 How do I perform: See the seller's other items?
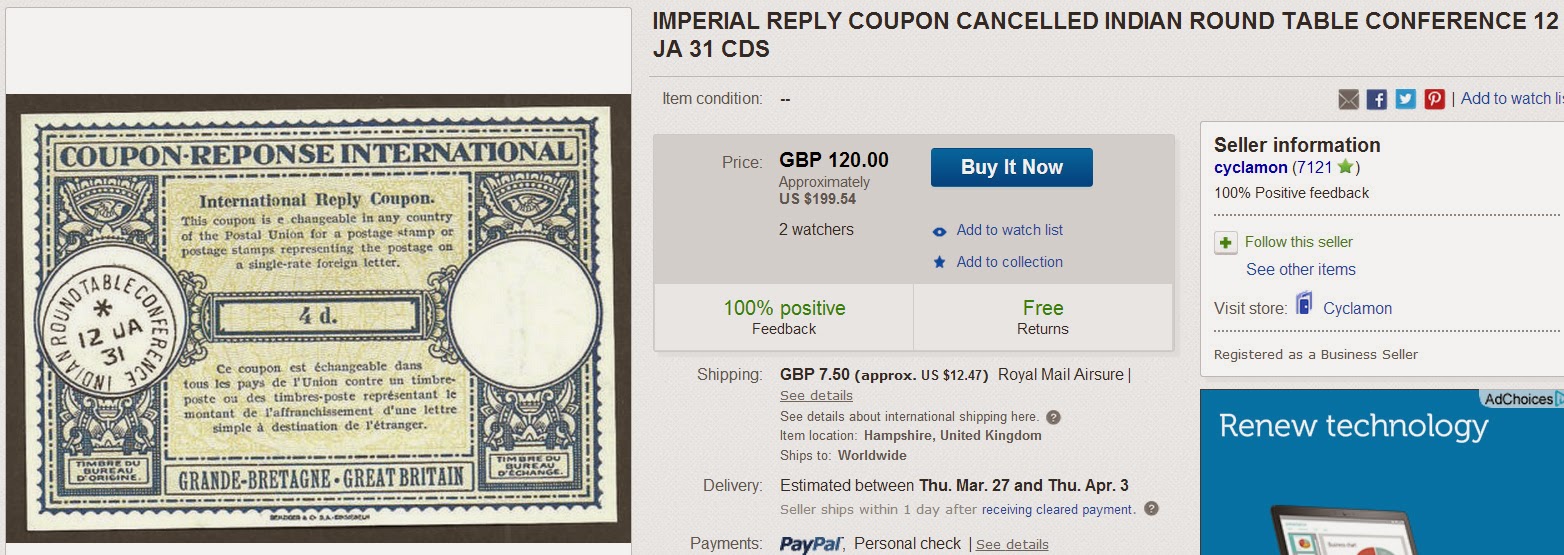[x=1300, y=270]
